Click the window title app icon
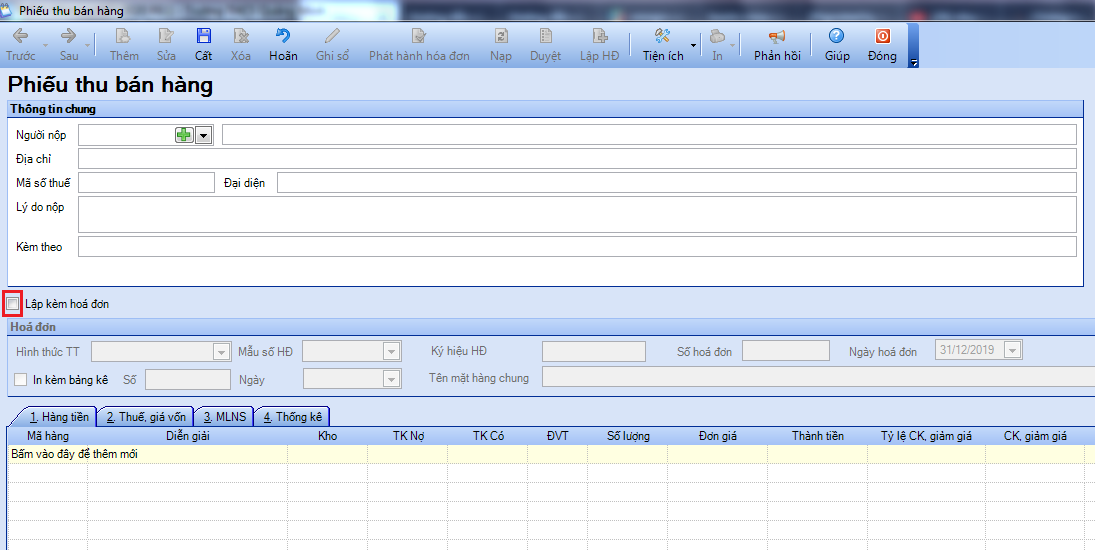 (6, 10)
